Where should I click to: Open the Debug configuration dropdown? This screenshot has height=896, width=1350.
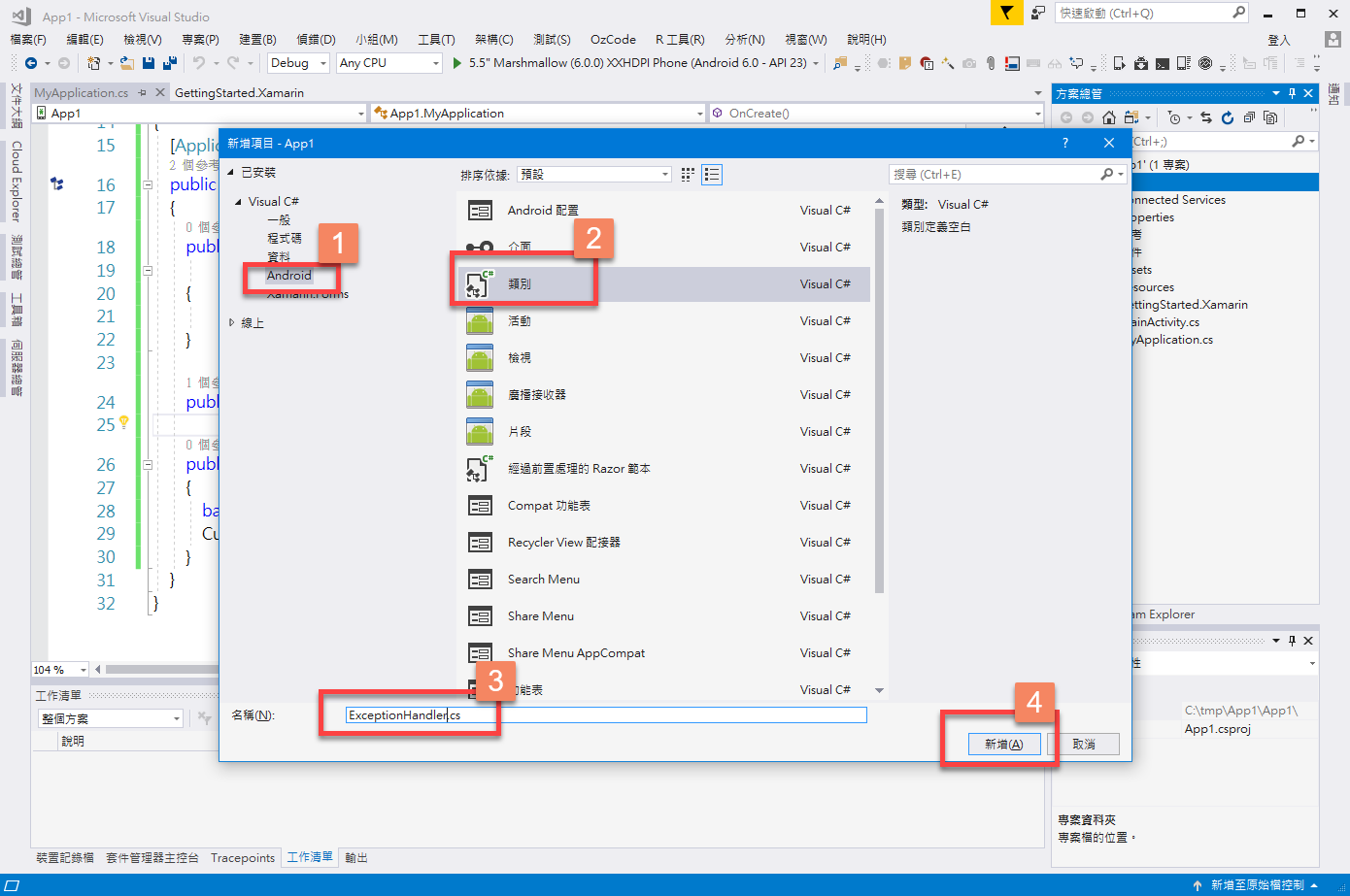pyautogui.click(x=299, y=63)
